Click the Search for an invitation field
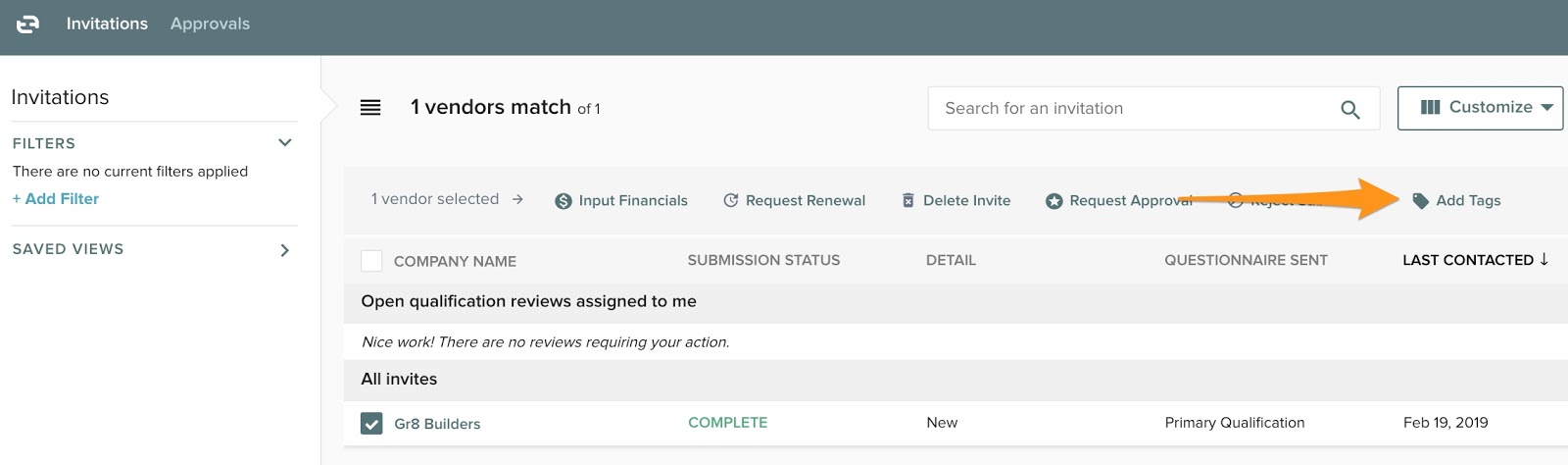The height and width of the screenshot is (465, 1568). click(1127, 108)
